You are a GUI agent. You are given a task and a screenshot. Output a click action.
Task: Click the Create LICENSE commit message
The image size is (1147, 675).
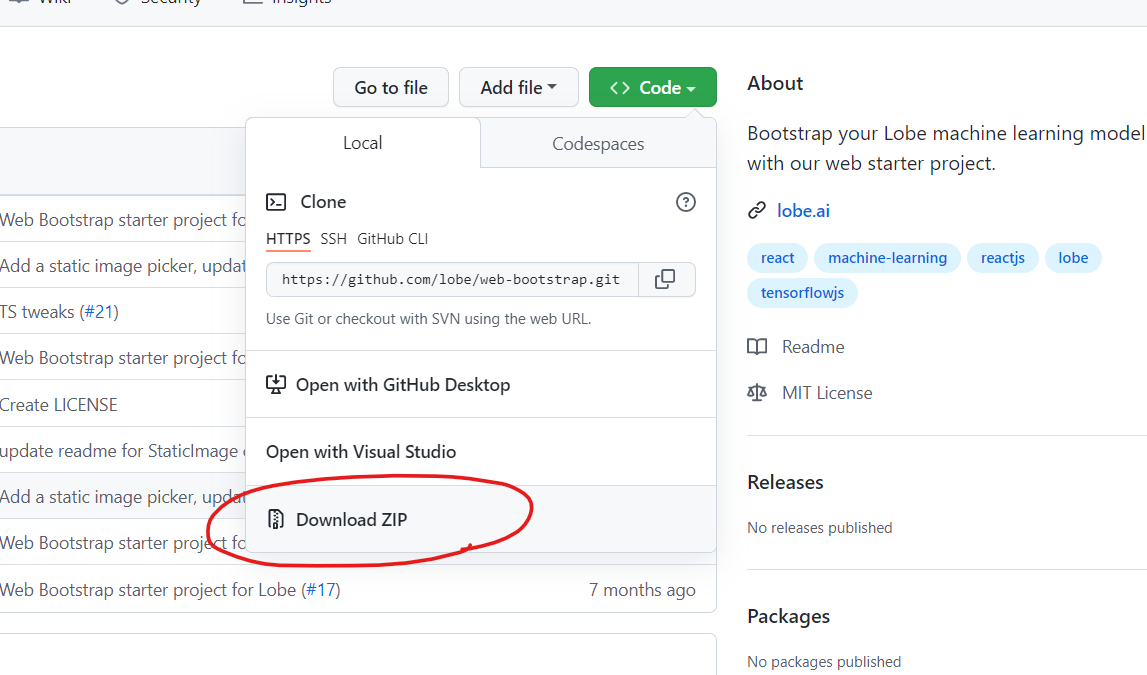click(59, 404)
